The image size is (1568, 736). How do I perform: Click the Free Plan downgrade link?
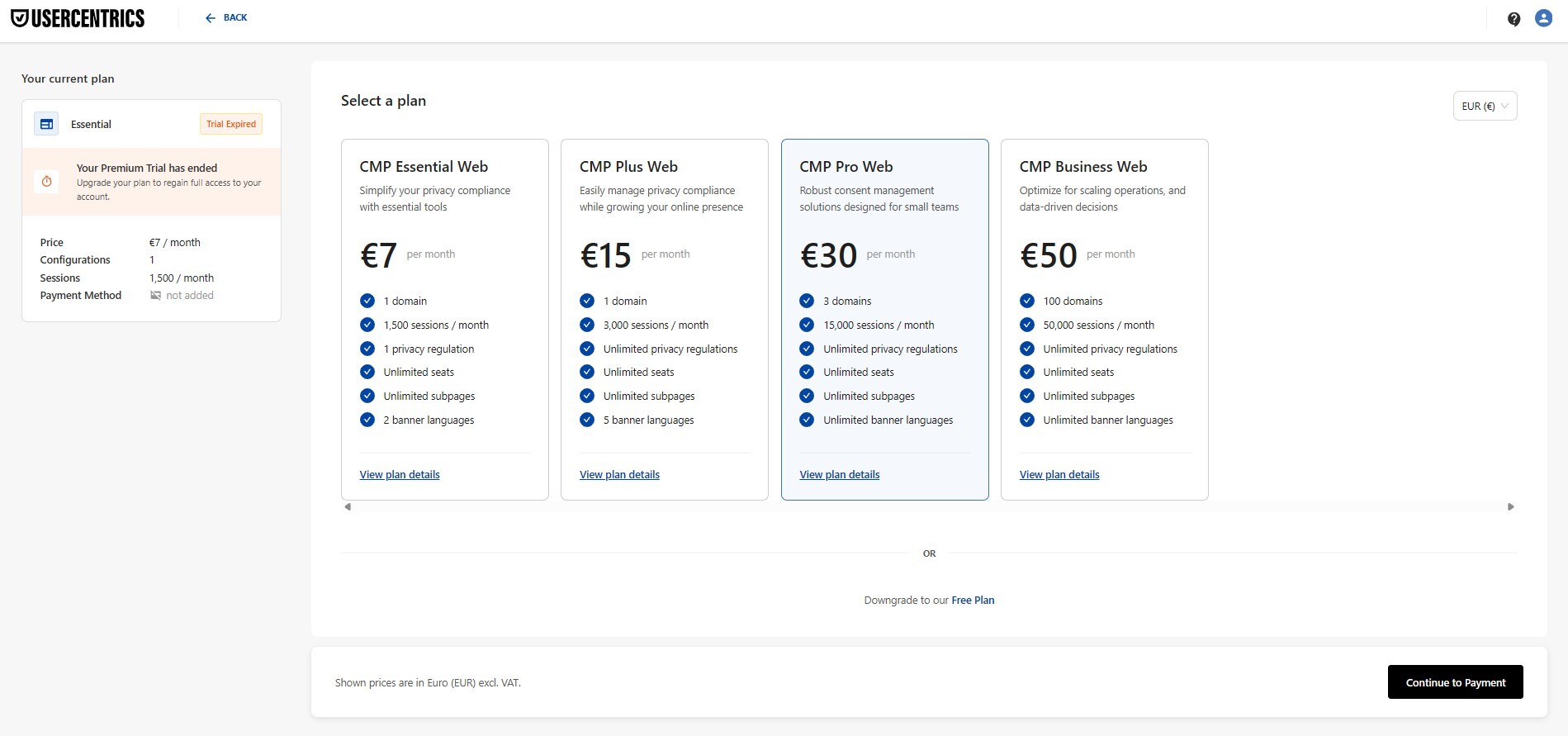[973, 601]
